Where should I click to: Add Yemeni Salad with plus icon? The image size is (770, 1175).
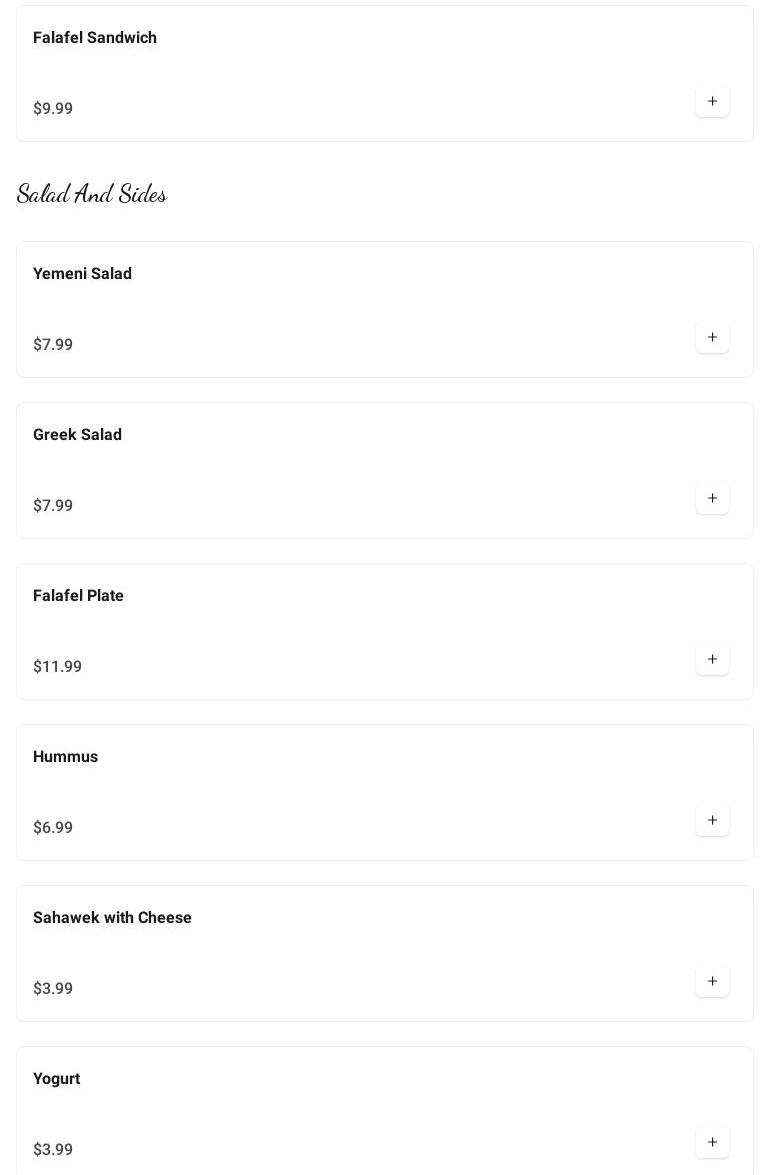pos(712,337)
